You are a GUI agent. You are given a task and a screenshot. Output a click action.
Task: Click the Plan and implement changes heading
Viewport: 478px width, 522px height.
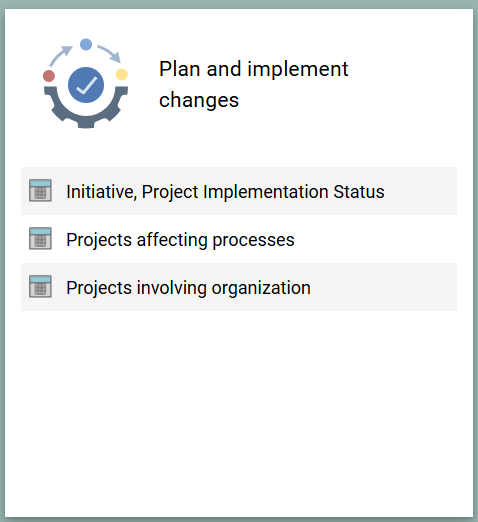(254, 84)
